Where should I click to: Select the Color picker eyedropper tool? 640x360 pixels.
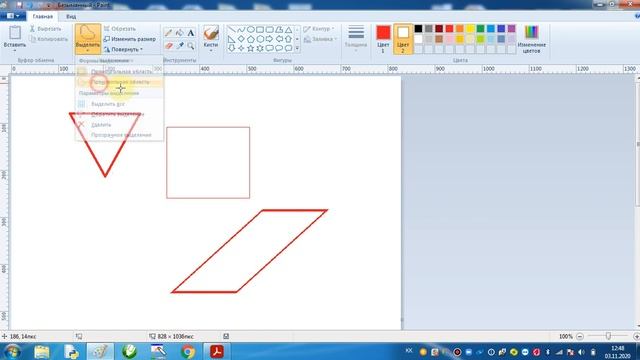click(x=180, y=45)
